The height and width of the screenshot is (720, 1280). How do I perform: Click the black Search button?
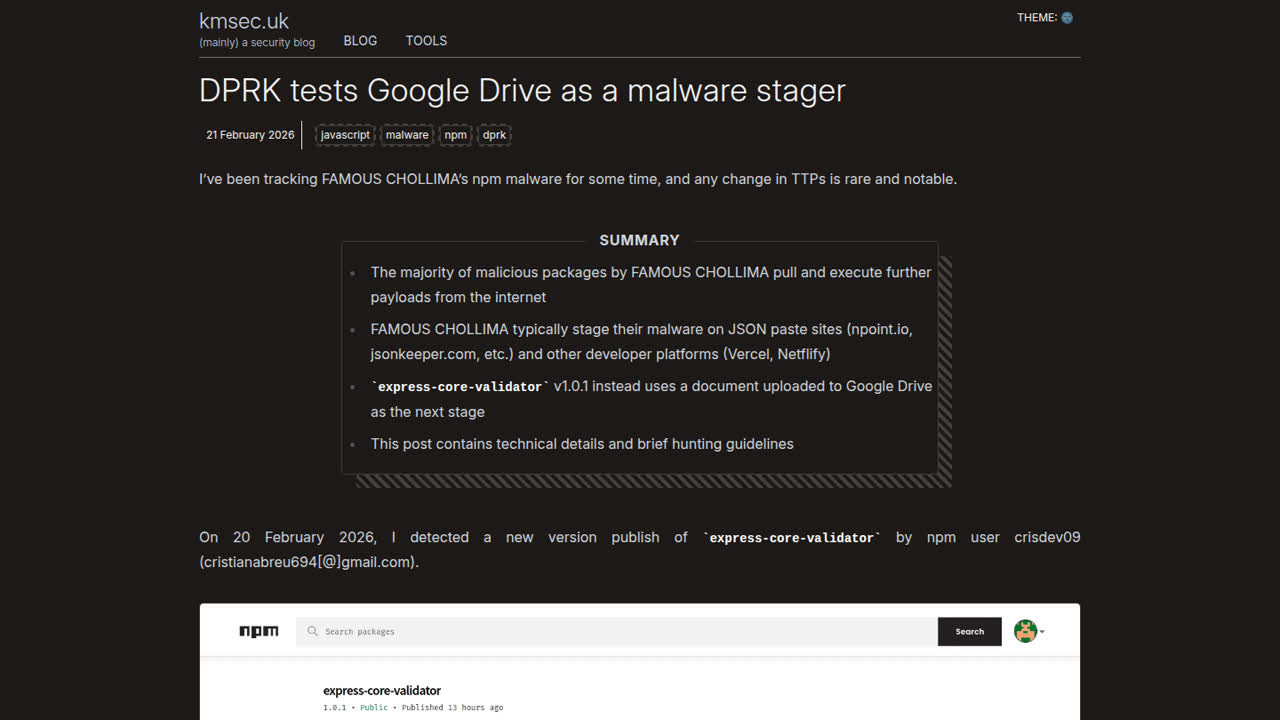[x=970, y=631]
